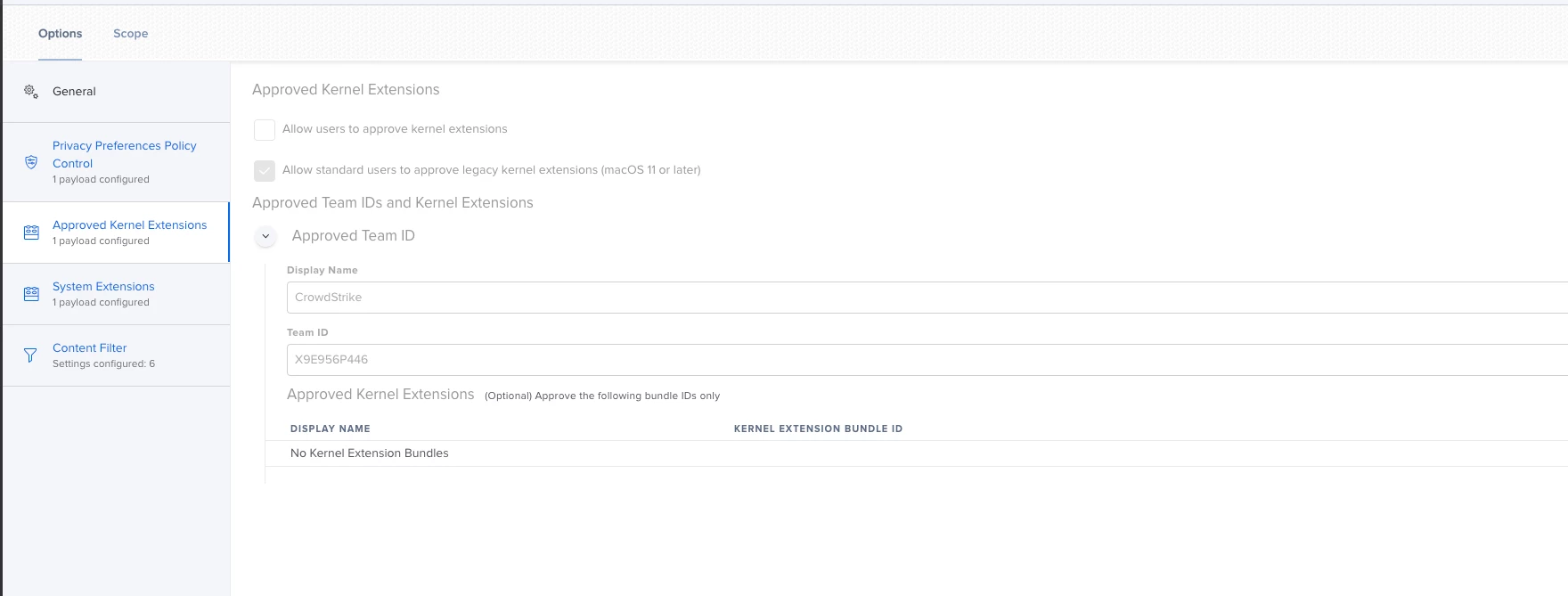The image size is (1568, 596).
Task: Click the Approved Kernel Extensions payload icon
Action: click(31, 233)
